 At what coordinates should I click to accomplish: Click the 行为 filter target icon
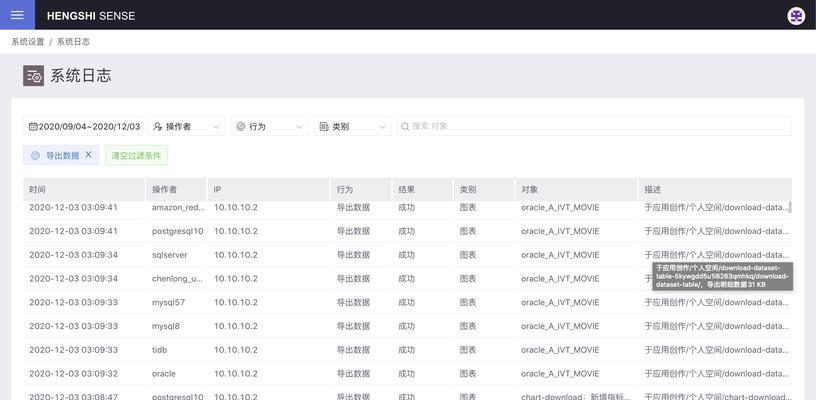click(x=241, y=127)
